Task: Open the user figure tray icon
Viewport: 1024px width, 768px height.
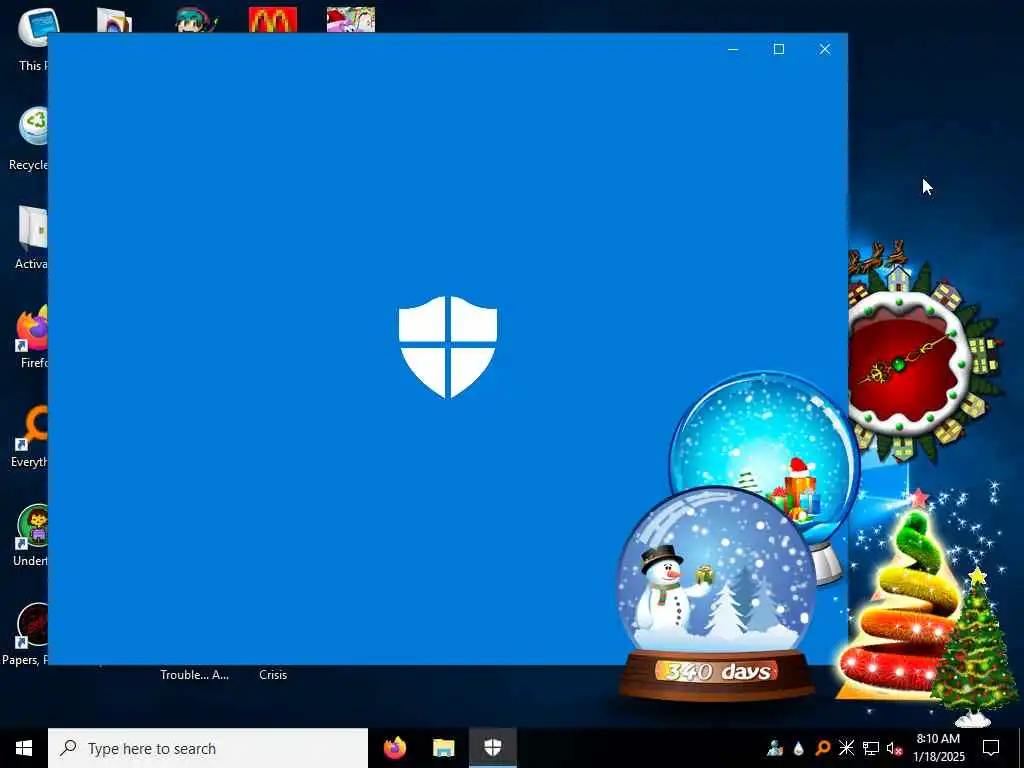Action: pos(775,748)
